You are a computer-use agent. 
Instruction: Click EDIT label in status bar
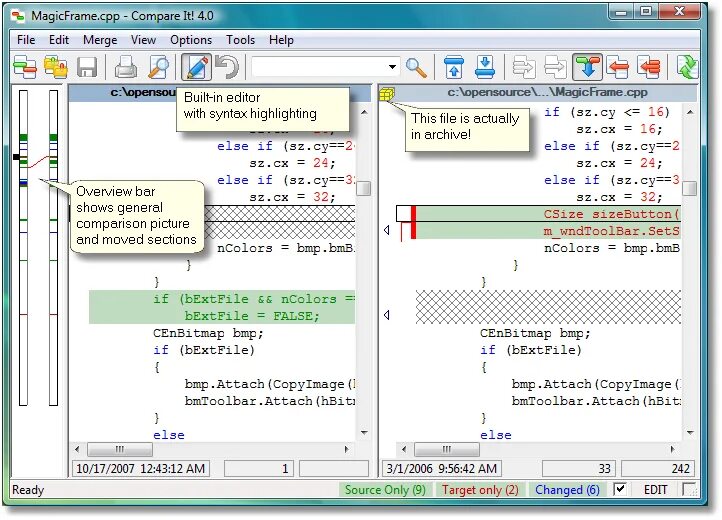[x=655, y=490]
